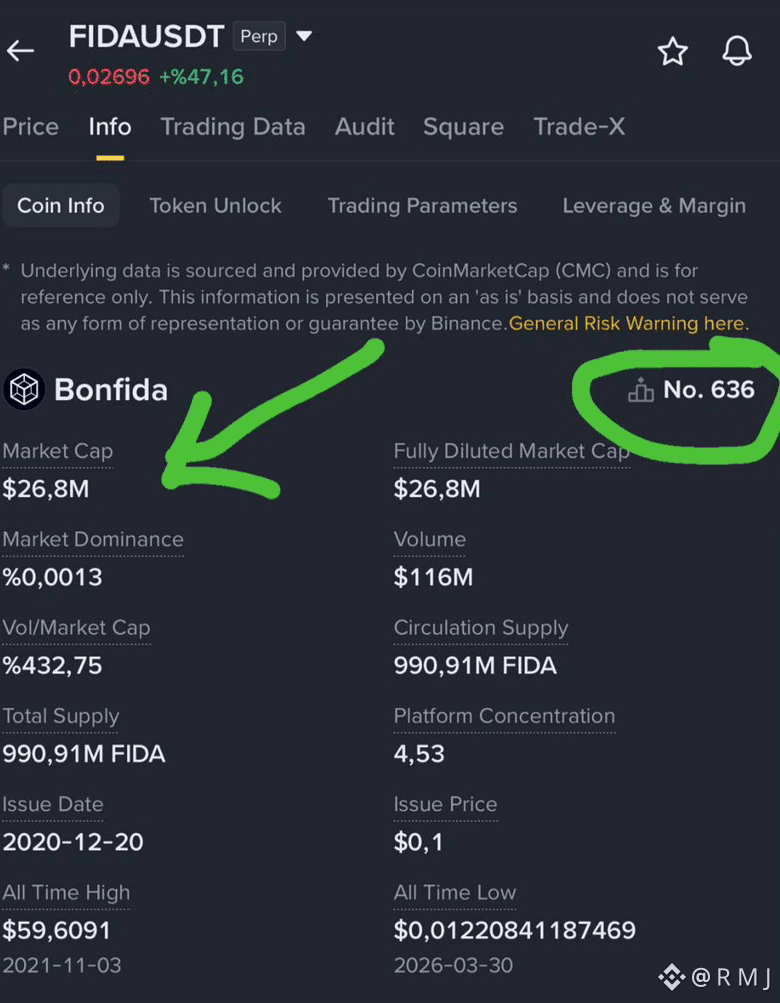Select the Token Unlock sub-tab
Viewport: 780px width, 1003px height.
pyautogui.click(x=216, y=205)
